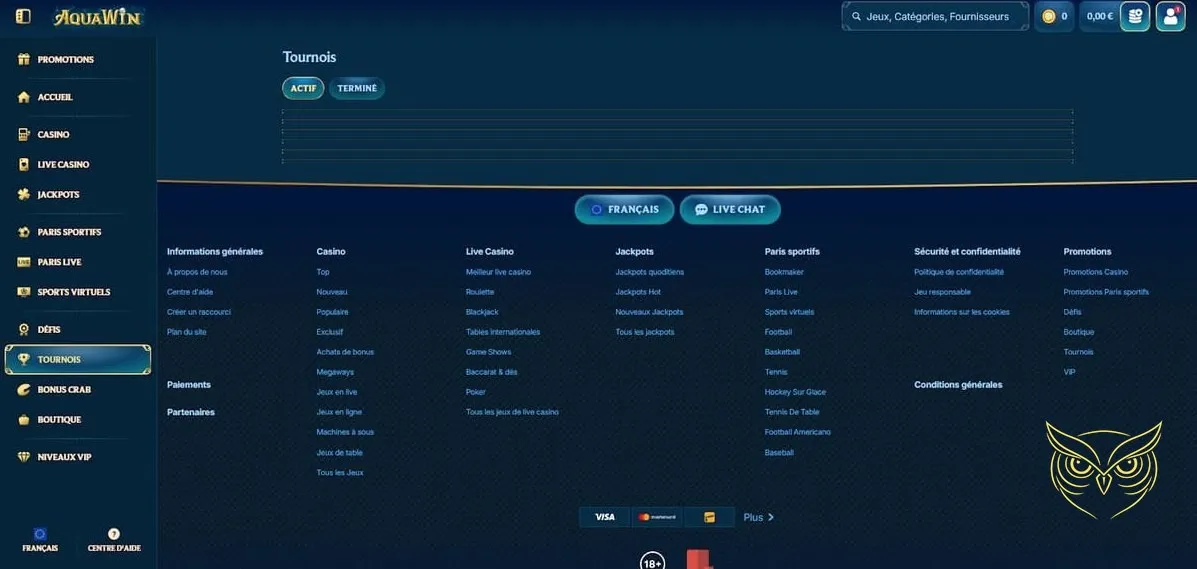Click the gold coin balance icon
The image size is (1197, 569).
(x=1049, y=16)
